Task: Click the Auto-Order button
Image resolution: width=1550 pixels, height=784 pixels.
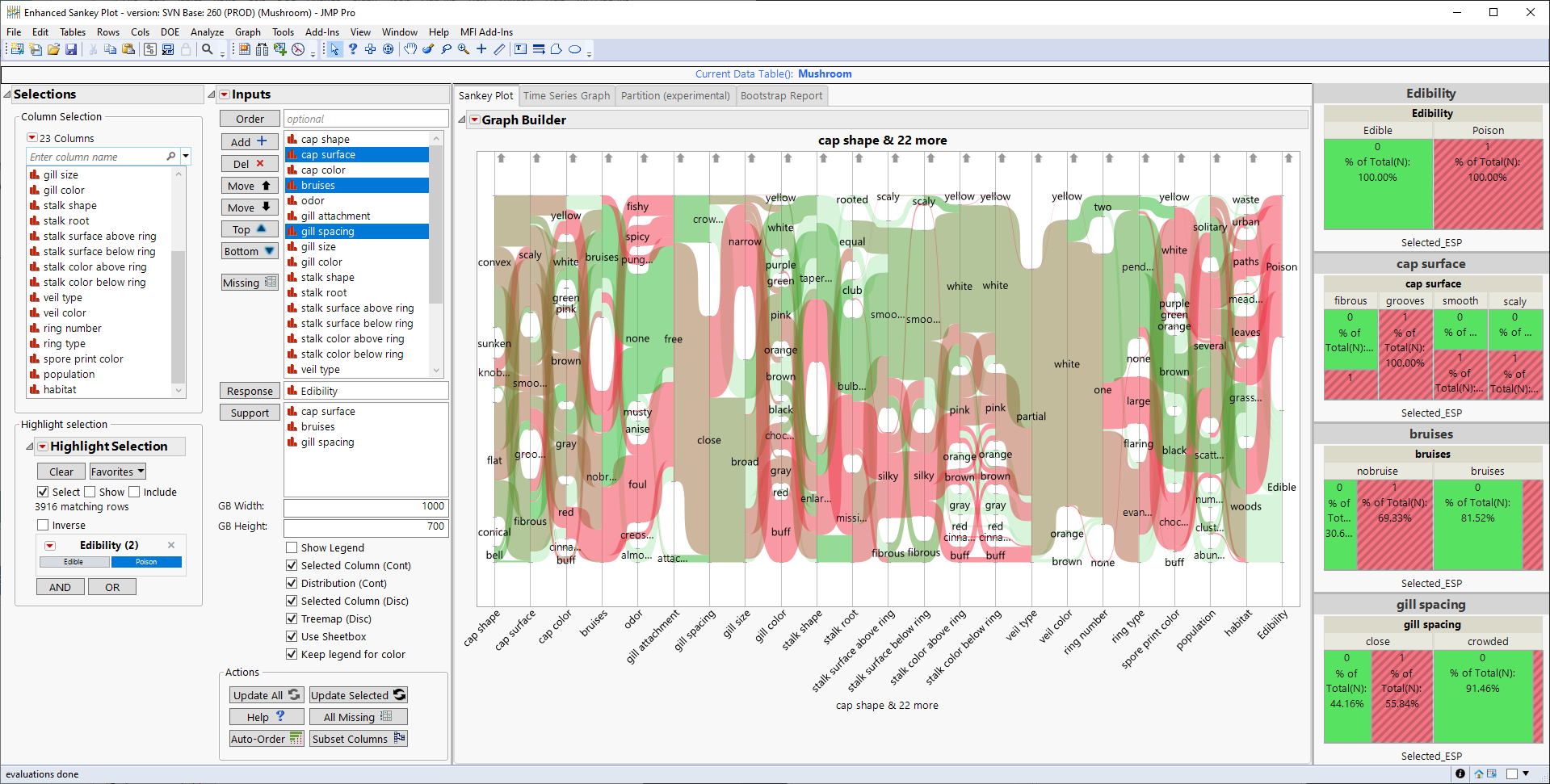Action: 266,738
